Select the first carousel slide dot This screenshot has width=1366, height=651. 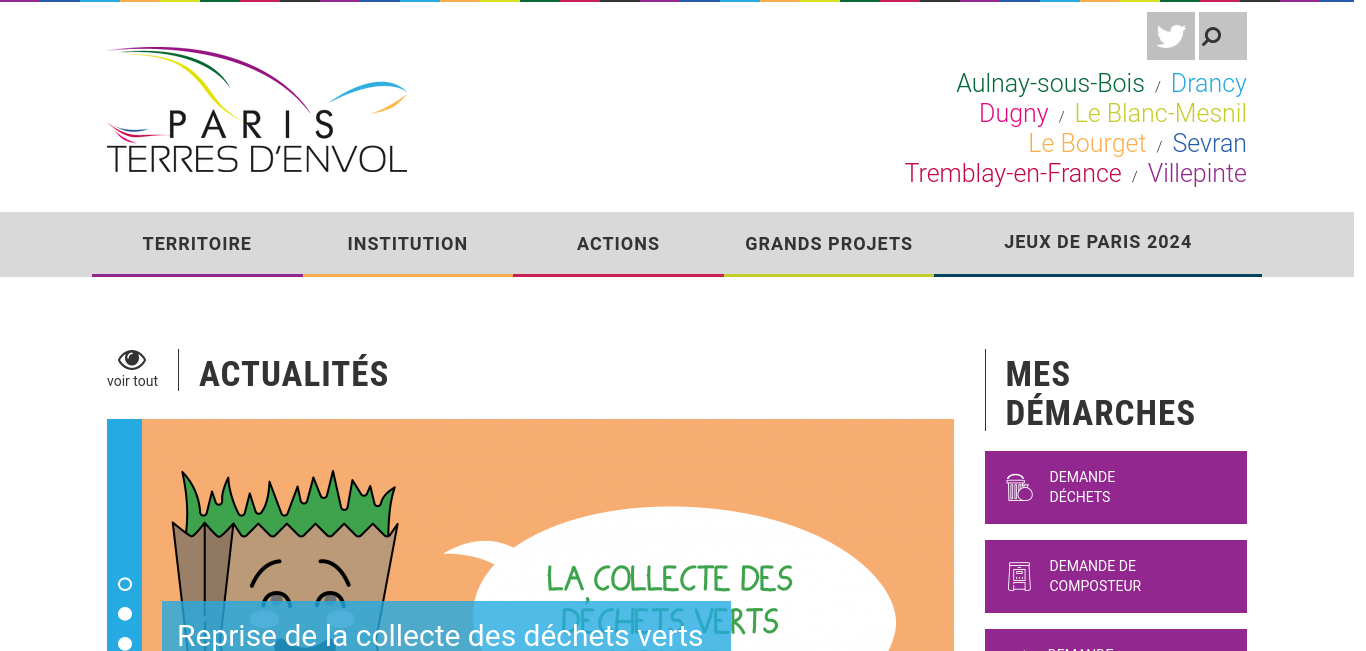click(x=125, y=584)
